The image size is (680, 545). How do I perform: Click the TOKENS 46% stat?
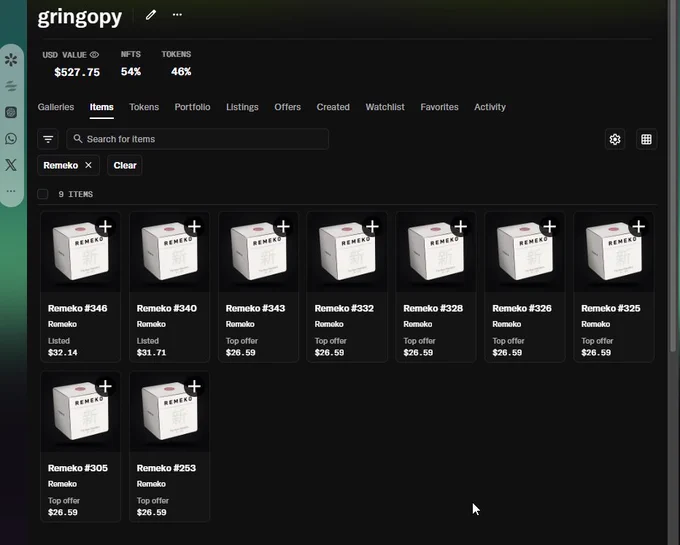click(x=177, y=63)
